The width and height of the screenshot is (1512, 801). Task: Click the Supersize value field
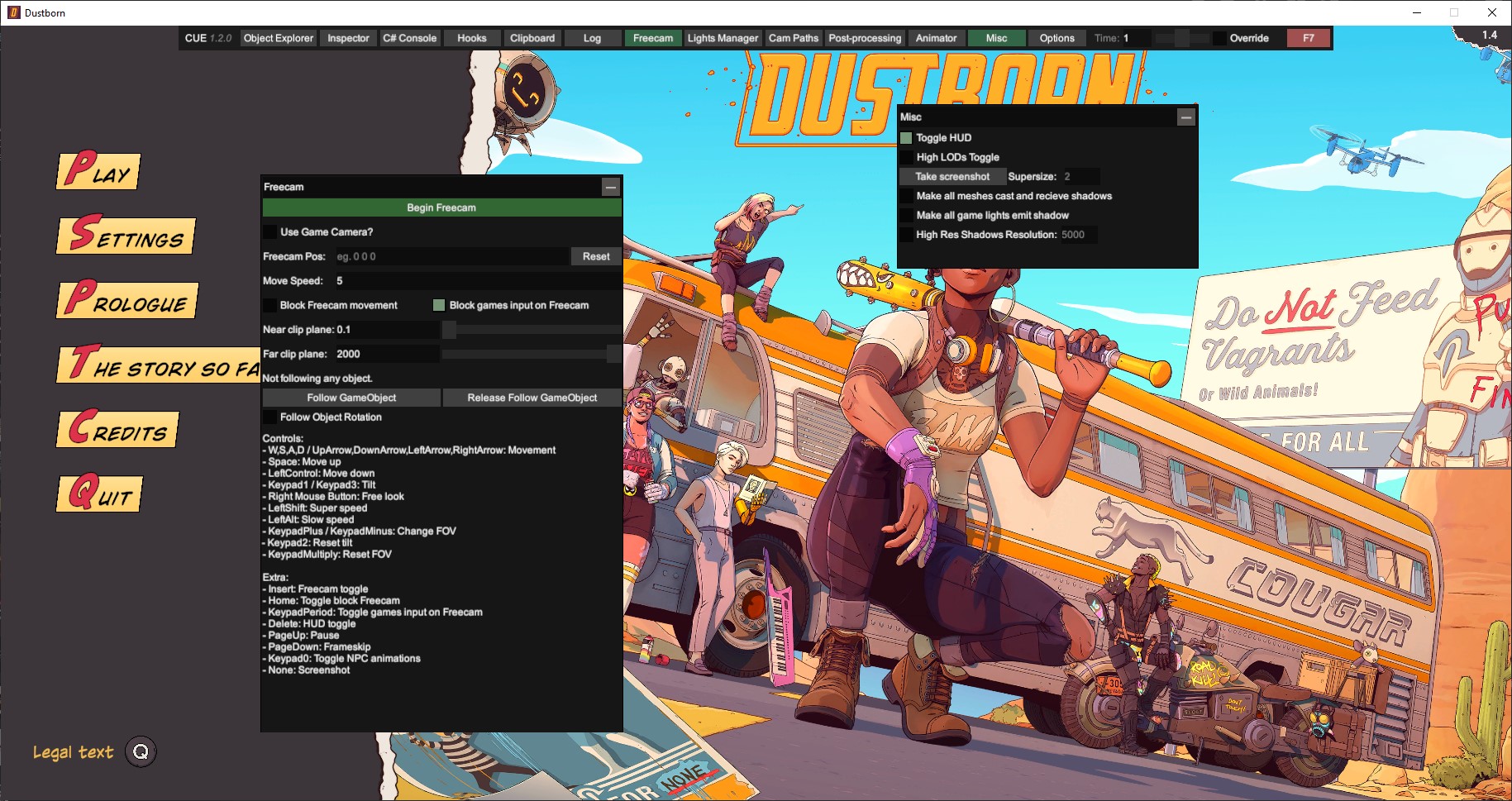tap(1080, 177)
